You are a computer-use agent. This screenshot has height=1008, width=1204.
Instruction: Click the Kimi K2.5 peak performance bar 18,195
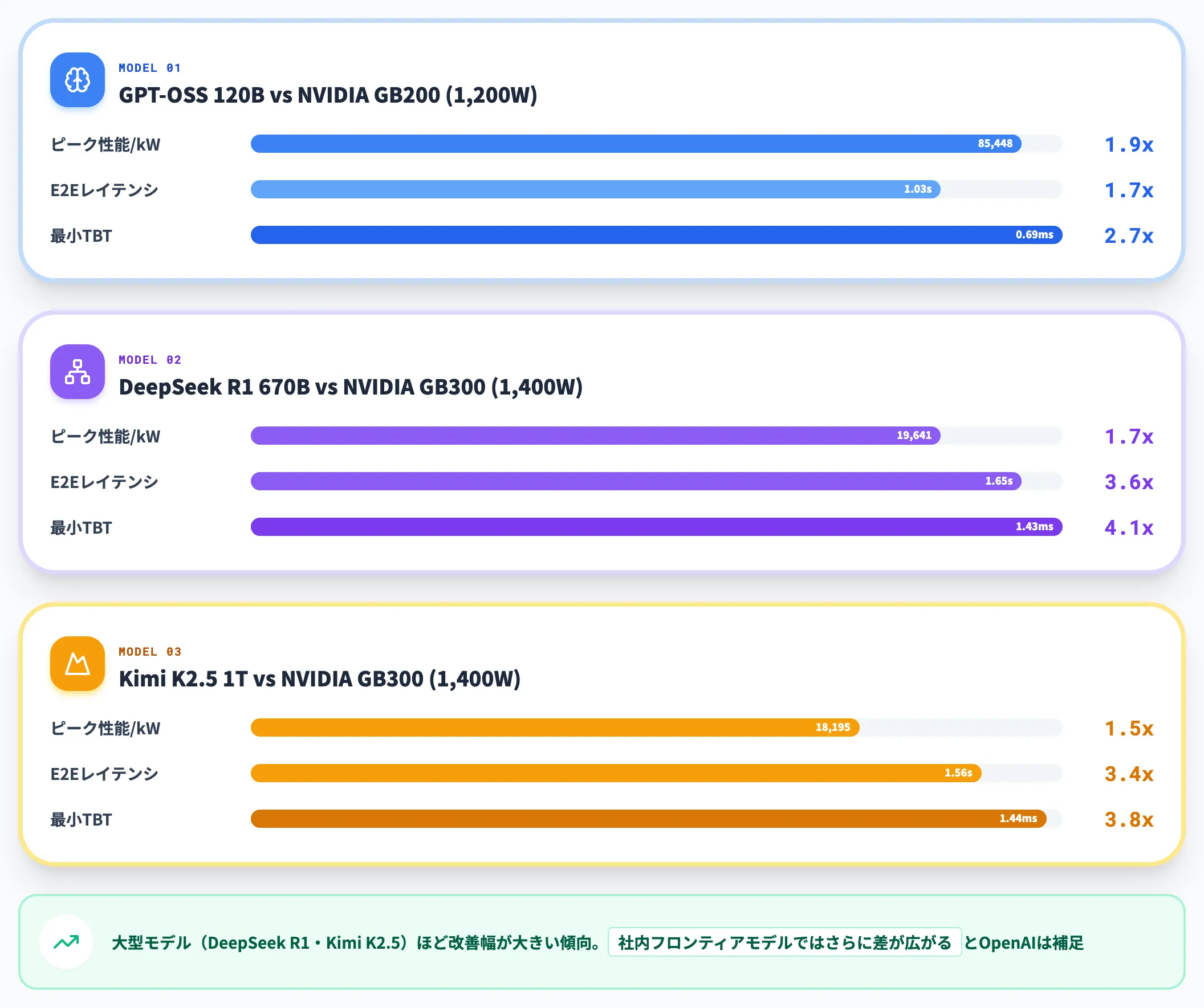(x=555, y=727)
